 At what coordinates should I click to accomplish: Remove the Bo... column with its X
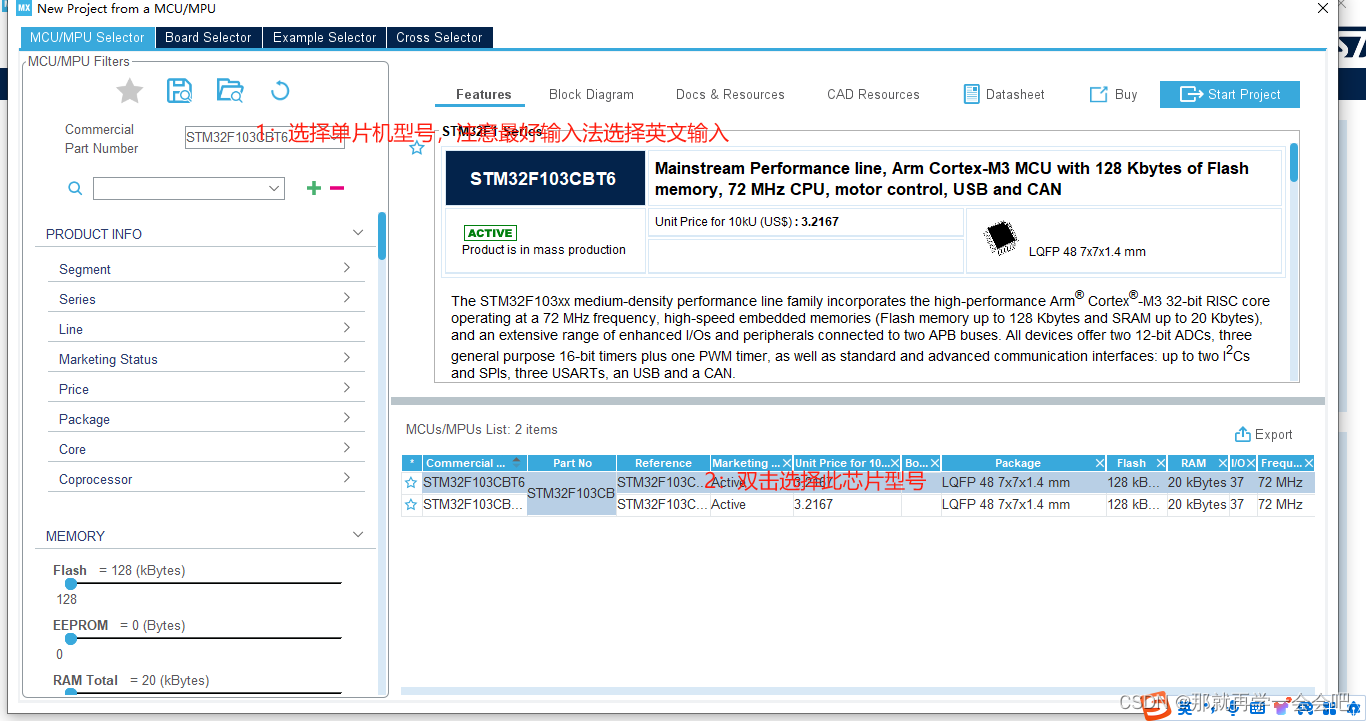pyautogui.click(x=935, y=463)
